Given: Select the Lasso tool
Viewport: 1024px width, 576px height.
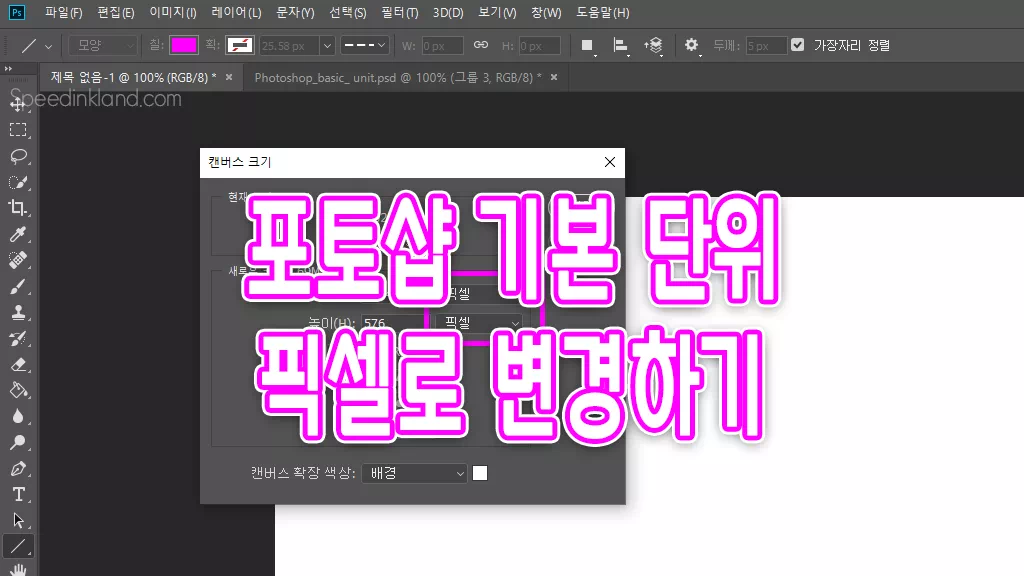Looking at the screenshot, I should click(18, 156).
